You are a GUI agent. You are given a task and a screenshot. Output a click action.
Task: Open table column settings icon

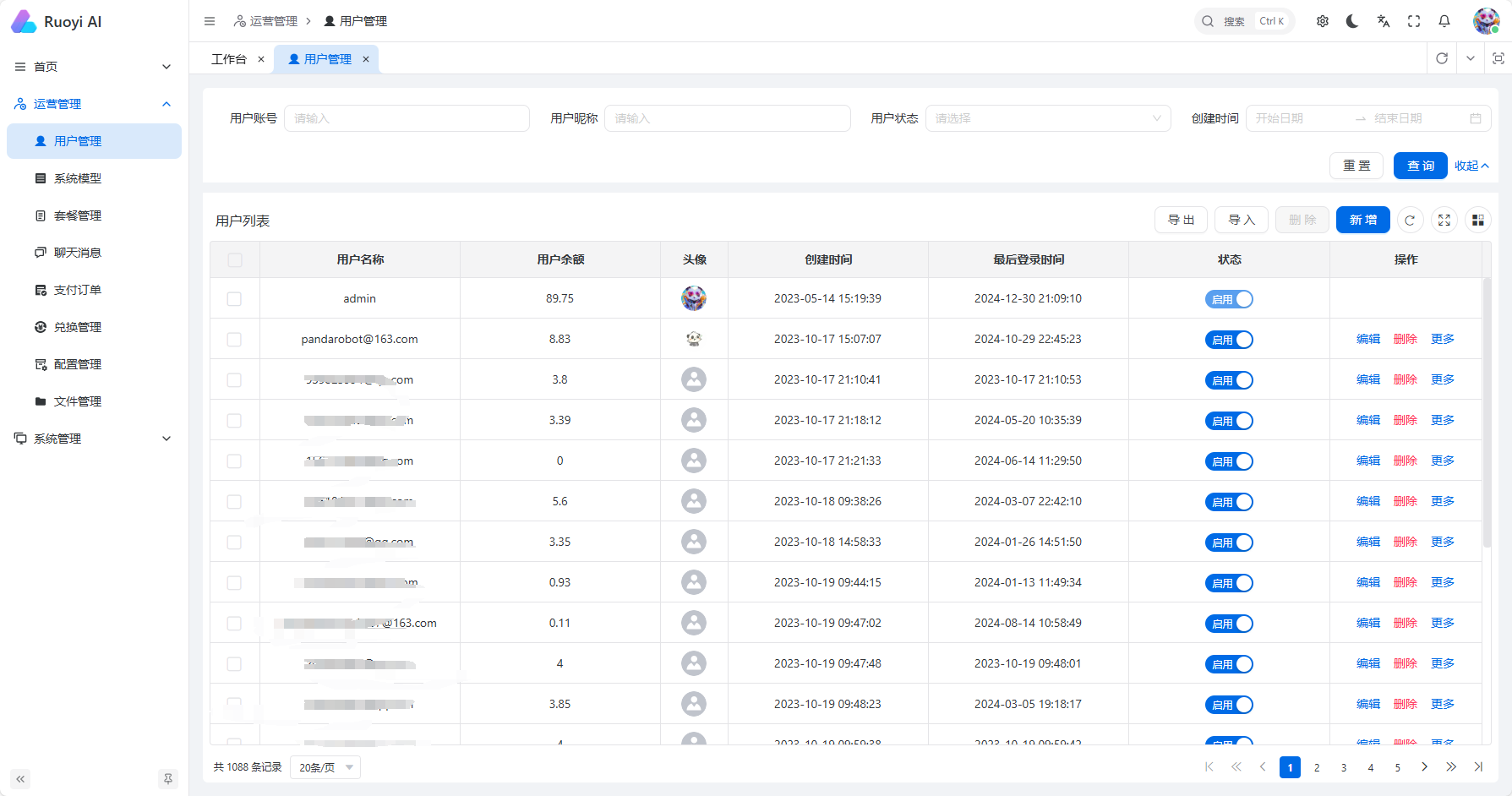click(x=1478, y=221)
